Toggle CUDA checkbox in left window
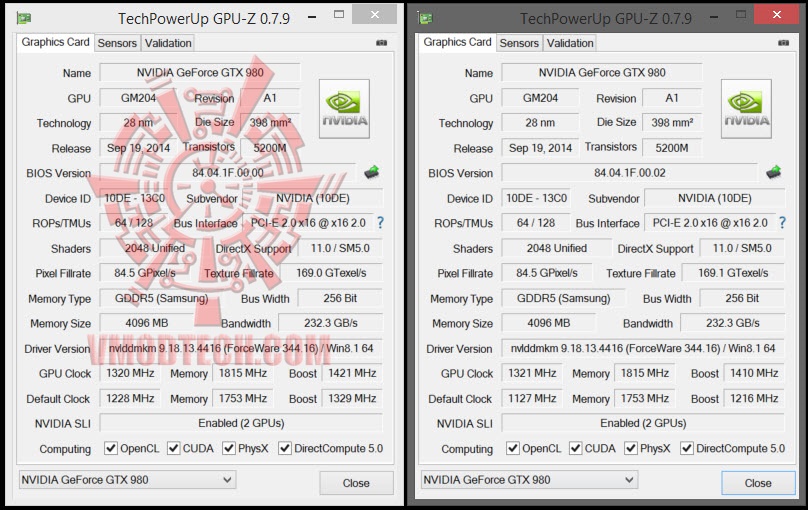Screen dimensions: 808x510 pos(174,448)
